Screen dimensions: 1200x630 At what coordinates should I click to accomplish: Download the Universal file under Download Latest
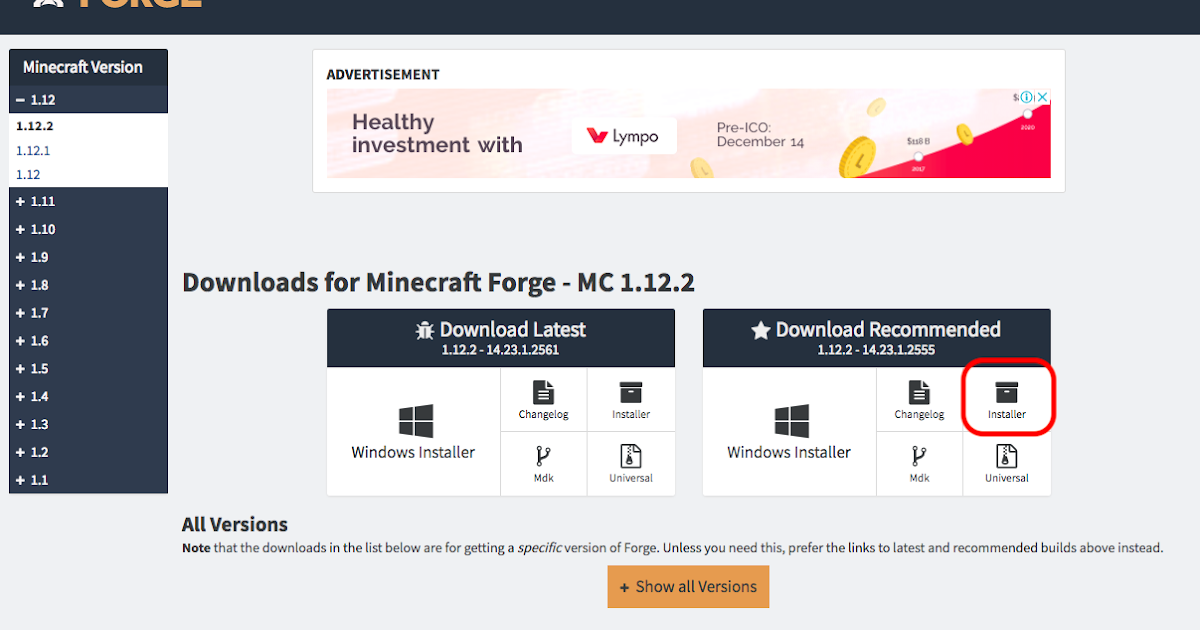point(631,464)
